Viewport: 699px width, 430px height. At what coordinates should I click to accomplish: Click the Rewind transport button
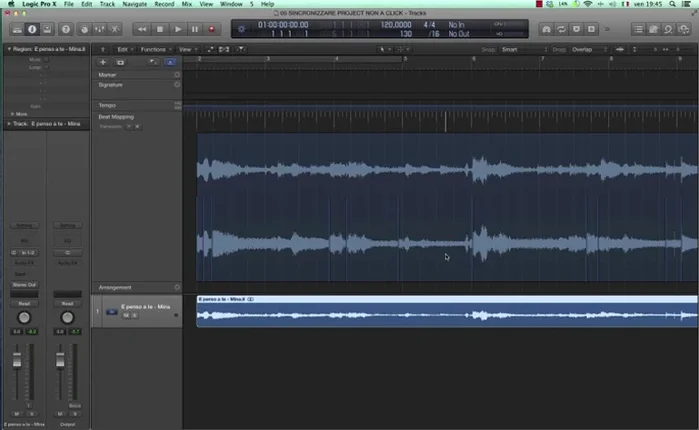pyautogui.click(x=143, y=29)
